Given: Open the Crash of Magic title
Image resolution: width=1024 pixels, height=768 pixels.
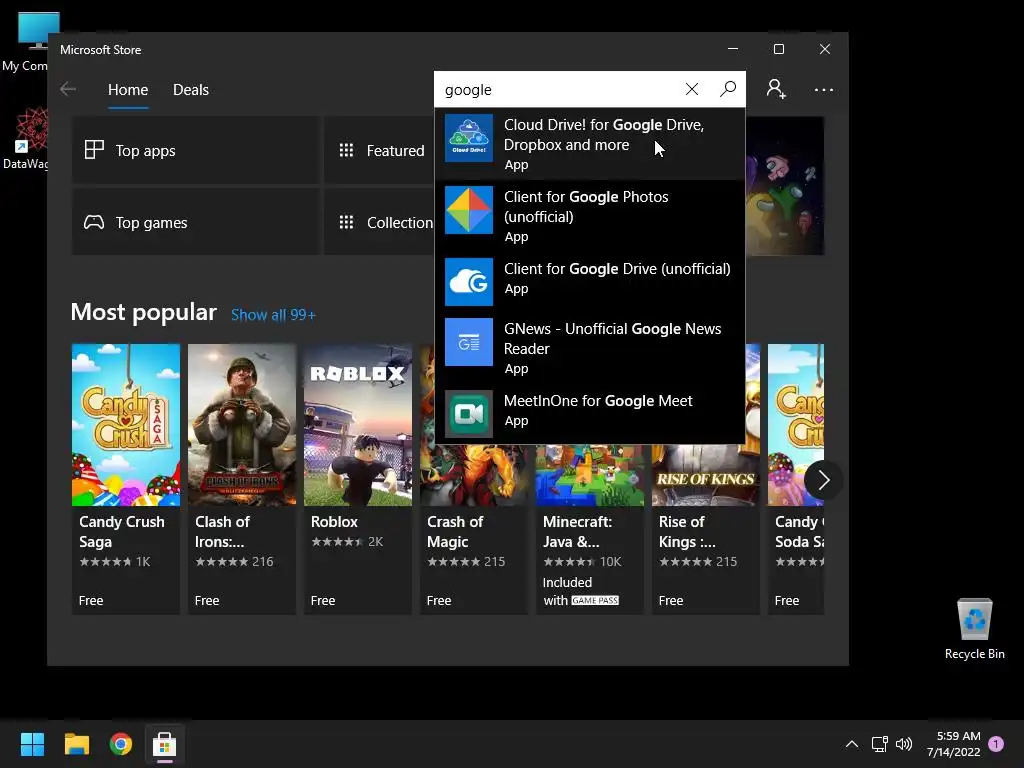Looking at the screenshot, I should [455, 532].
